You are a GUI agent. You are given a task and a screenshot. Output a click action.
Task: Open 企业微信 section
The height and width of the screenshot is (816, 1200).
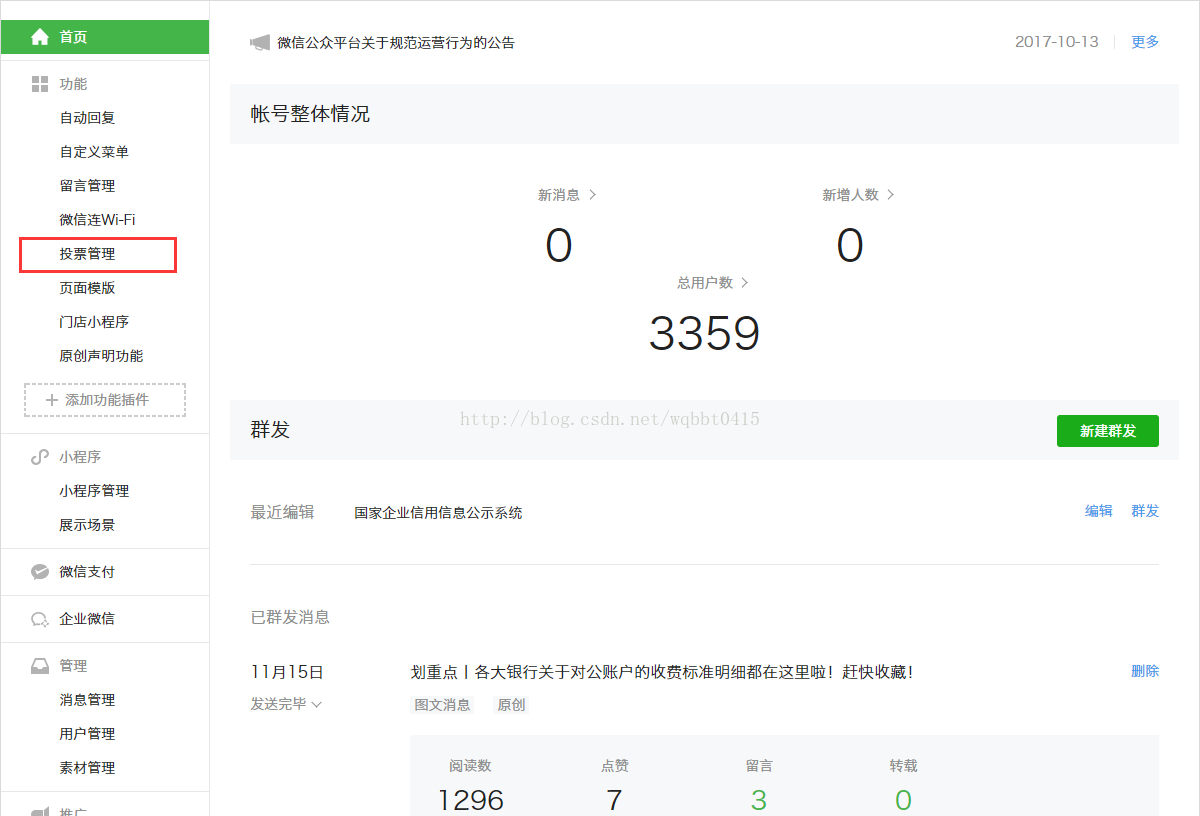tap(87, 619)
